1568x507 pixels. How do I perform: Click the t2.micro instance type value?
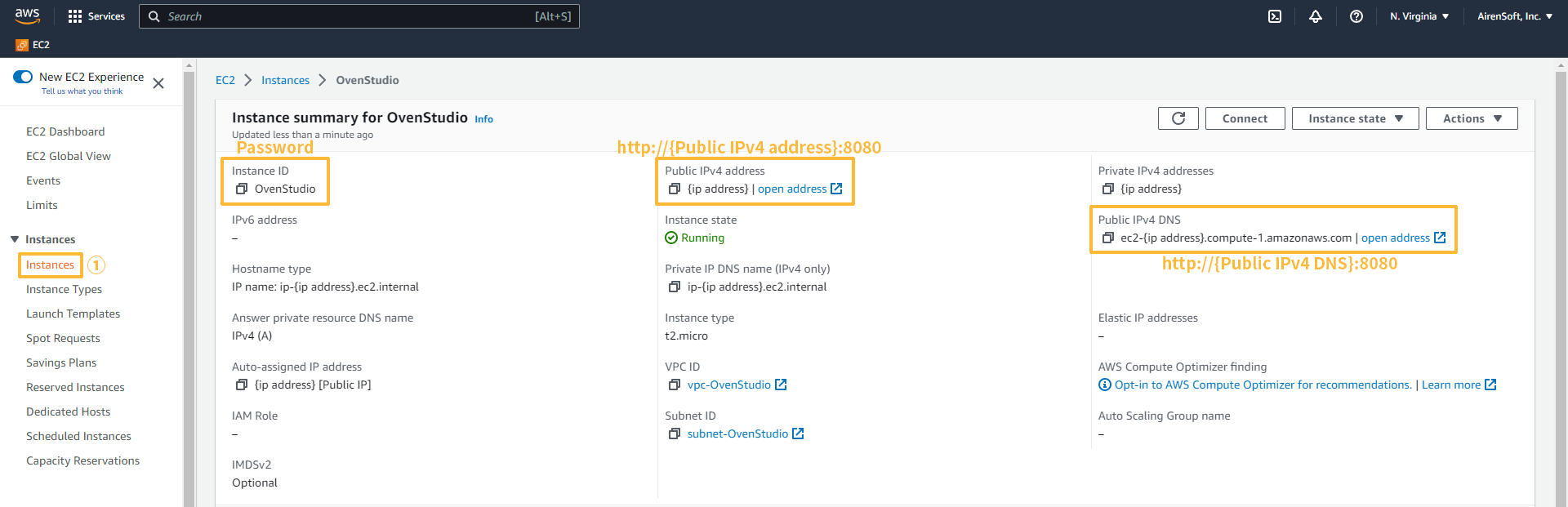tap(686, 336)
